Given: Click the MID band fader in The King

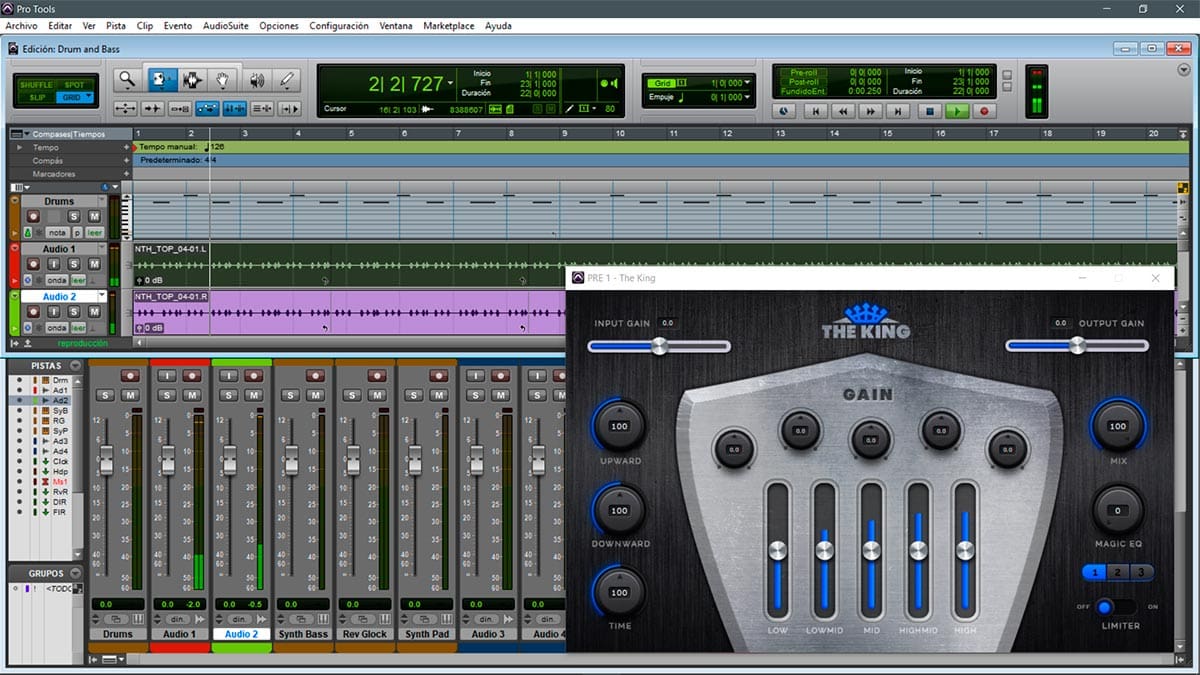Looking at the screenshot, I should point(871,550).
